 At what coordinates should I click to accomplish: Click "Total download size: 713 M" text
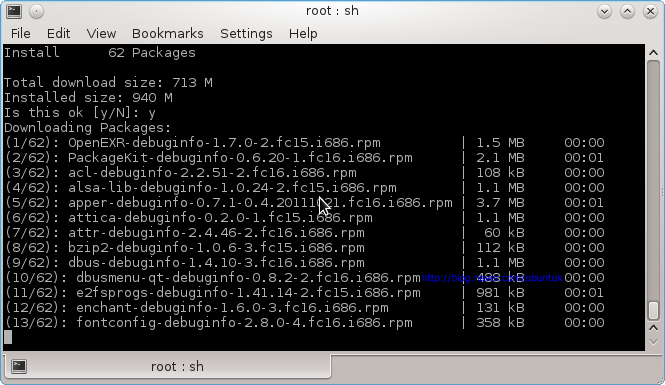click(108, 83)
